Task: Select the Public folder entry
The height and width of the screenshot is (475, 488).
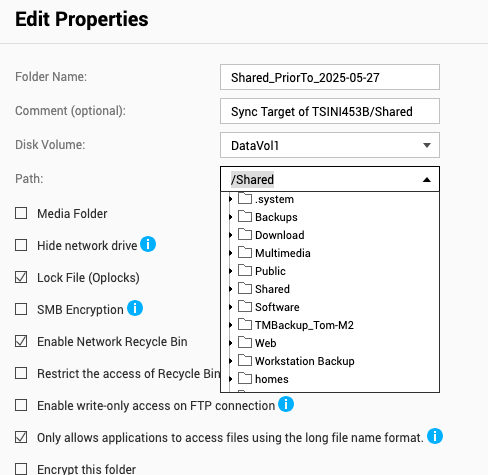Action: (270, 271)
